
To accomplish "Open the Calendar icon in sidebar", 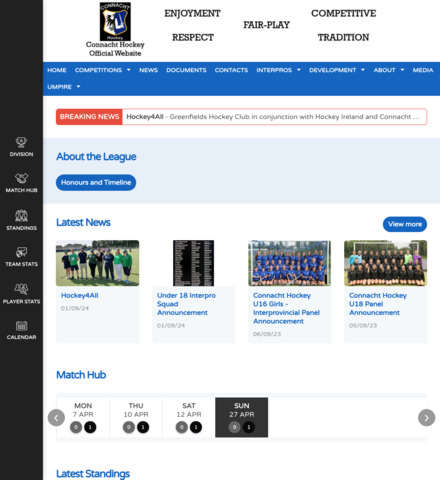I will click(21, 326).
